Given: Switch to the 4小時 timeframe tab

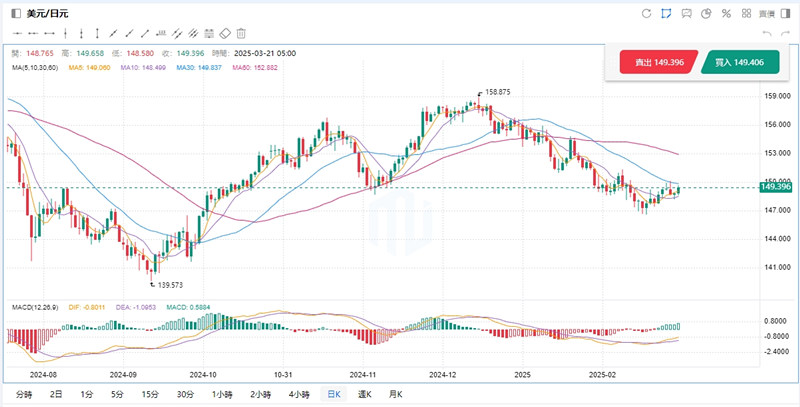Looking at the screenshot, I should click(x=299, y=394).
